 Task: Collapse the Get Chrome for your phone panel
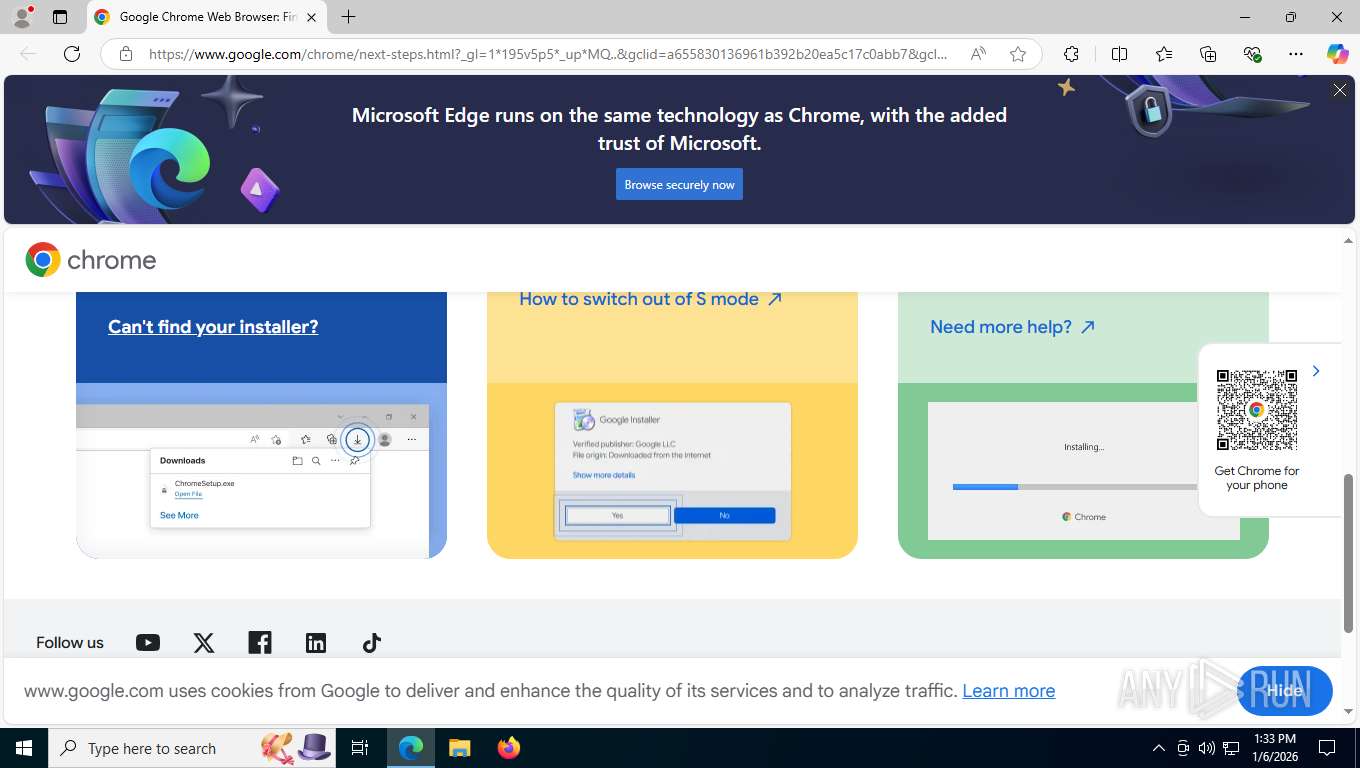pos(1316,371)
